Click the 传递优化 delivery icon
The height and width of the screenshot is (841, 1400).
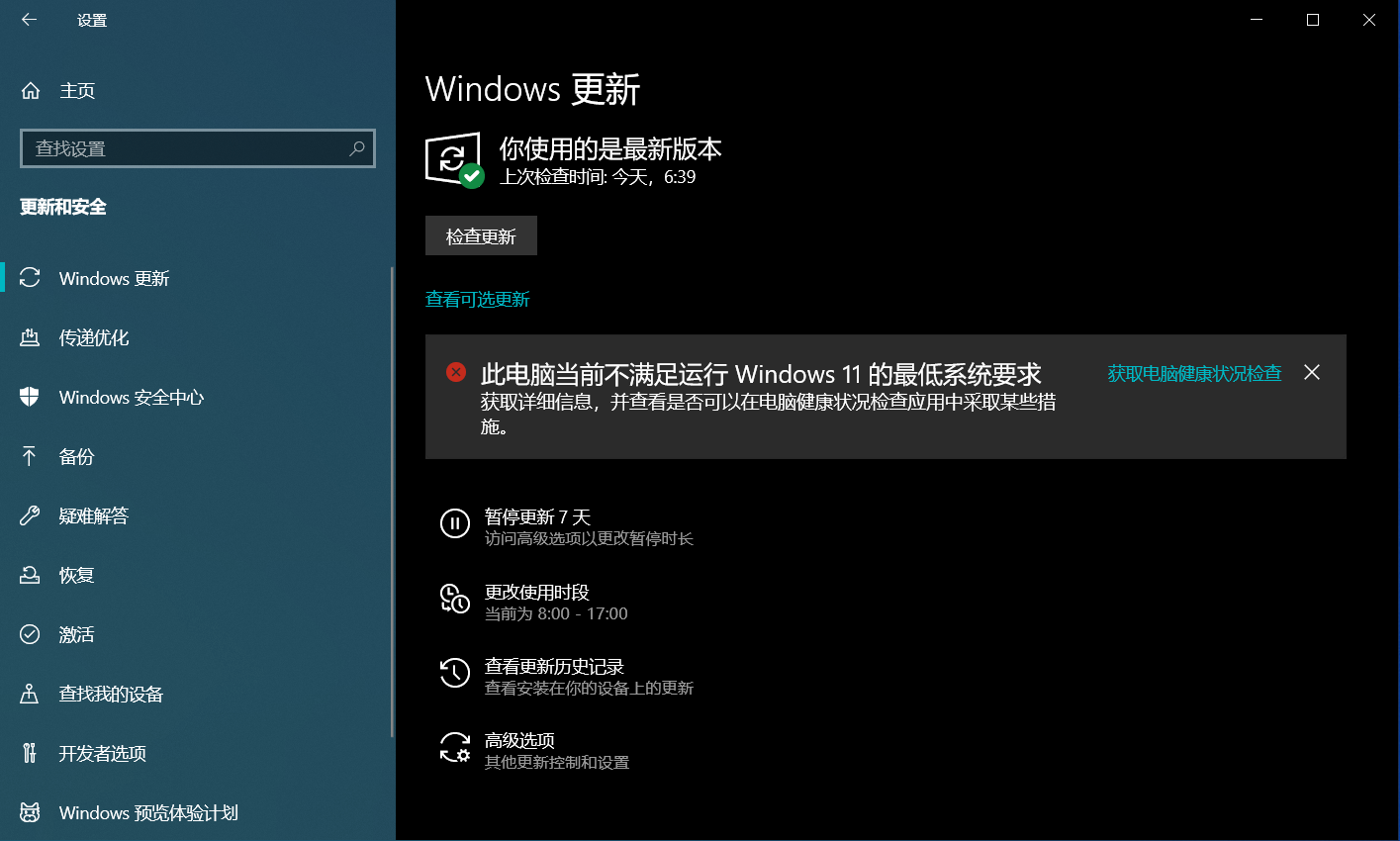tap(30, 337)
